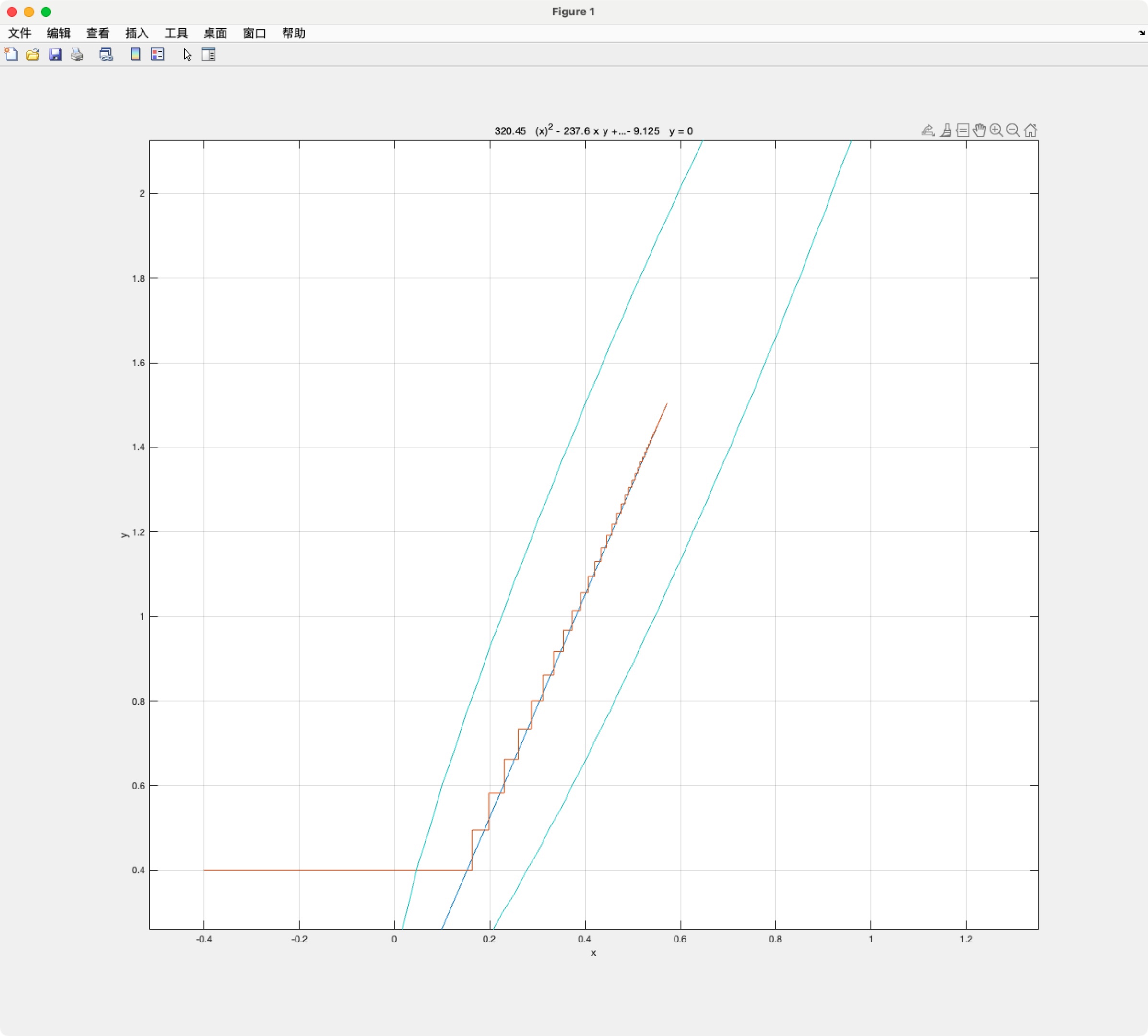Select the Zoom Out magnifier
Viewport: 1148px width, 1036px height.
(1013, 130)
